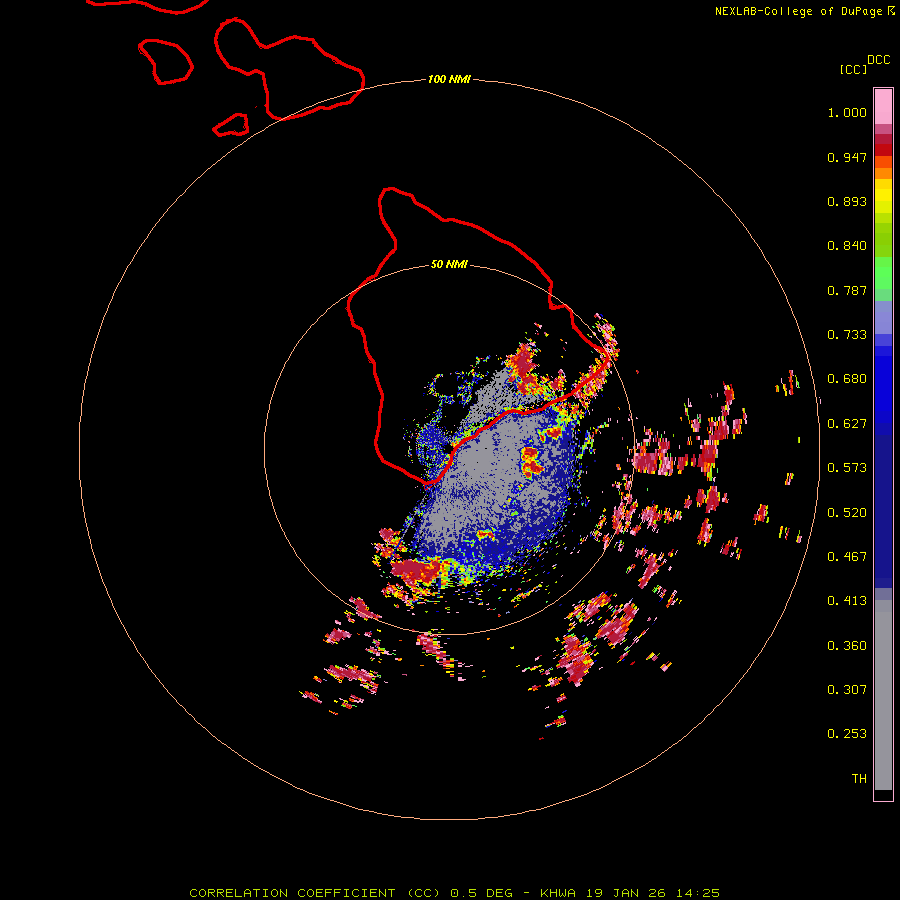Image resolution: width=900 pixels, height=900 pixels.
Task: Click the 0.520 scale value
Action: pos(847,513)
